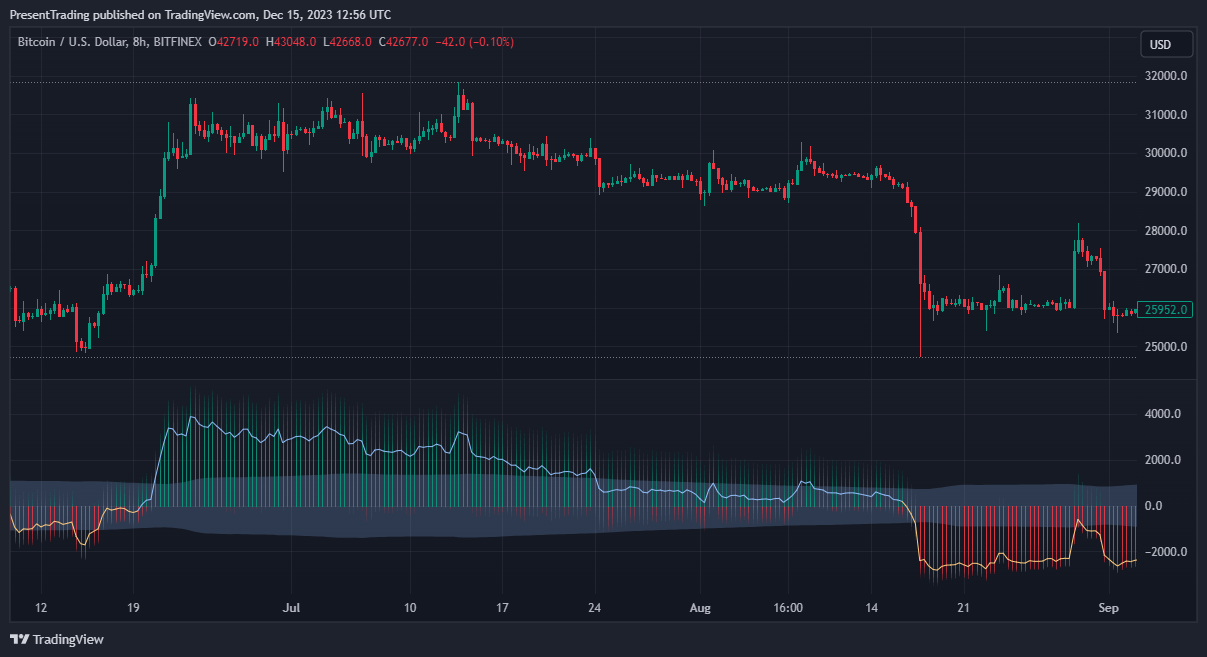Select the 28000.0 price axis label
Image resolution: width=1207 pixels, height=657 pixels.
click(x=1166, y=231)
